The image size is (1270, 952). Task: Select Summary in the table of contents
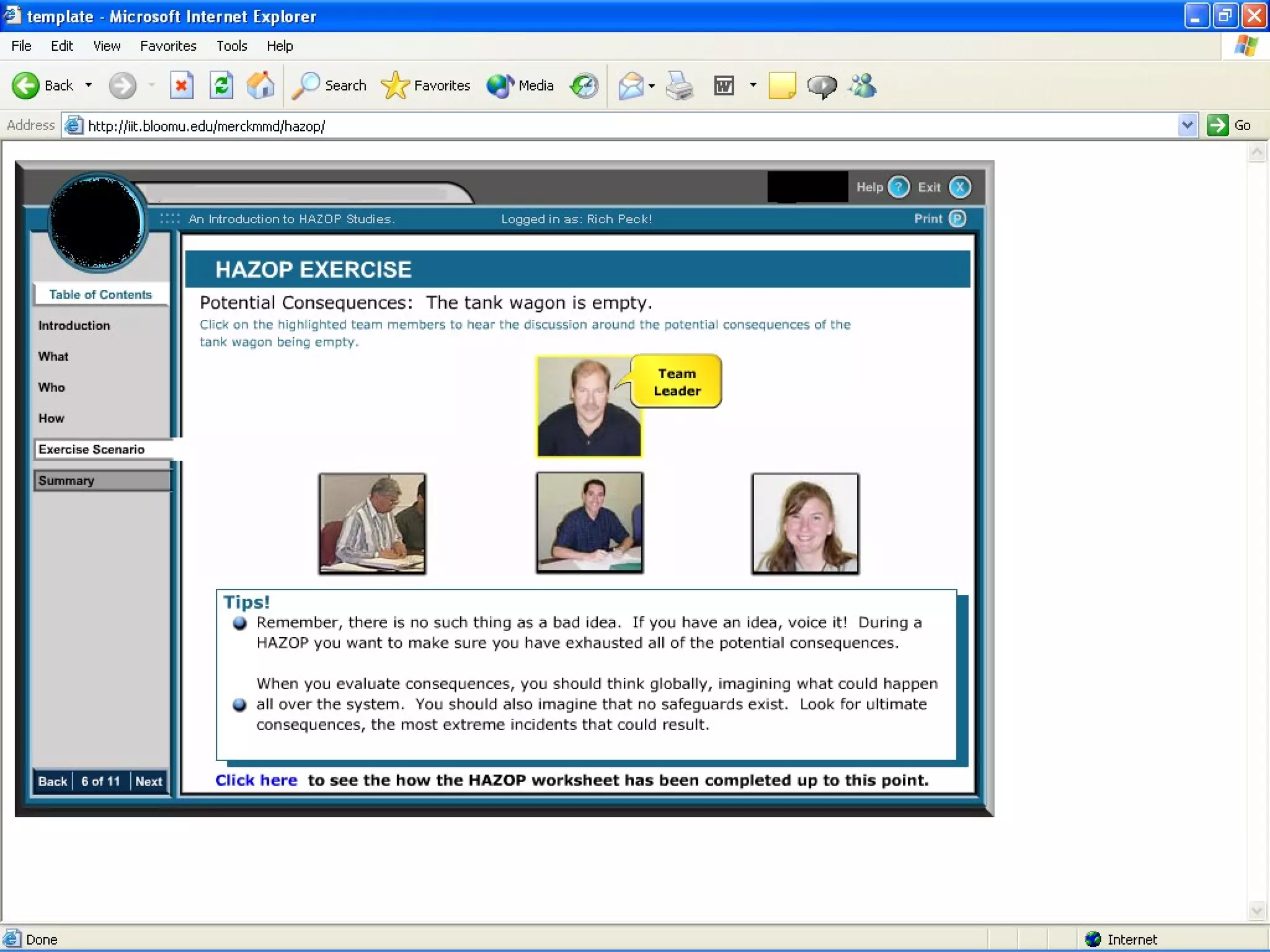[x=66, y=480]
